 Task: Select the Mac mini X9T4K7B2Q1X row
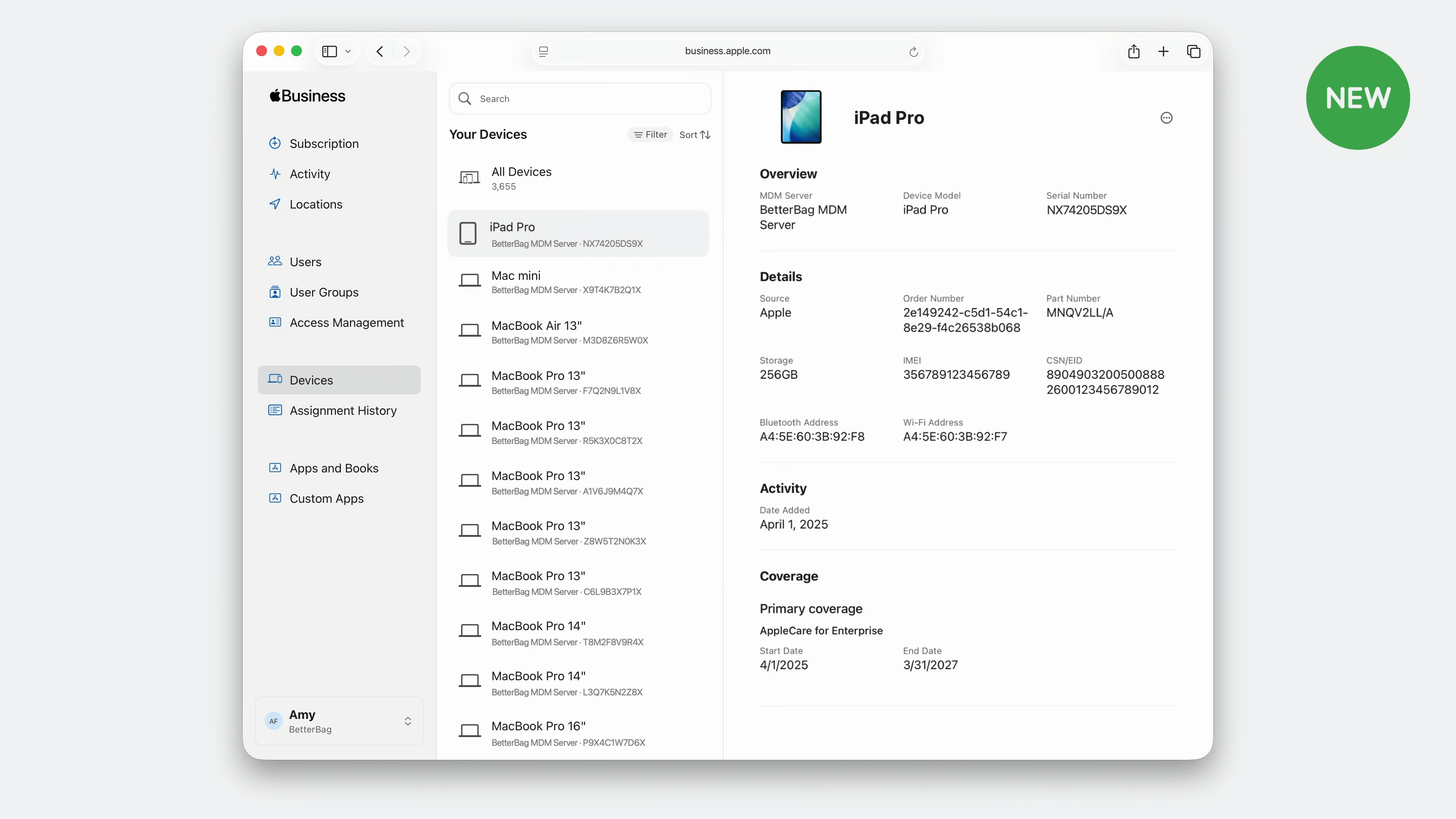click(x=578, y=281)
